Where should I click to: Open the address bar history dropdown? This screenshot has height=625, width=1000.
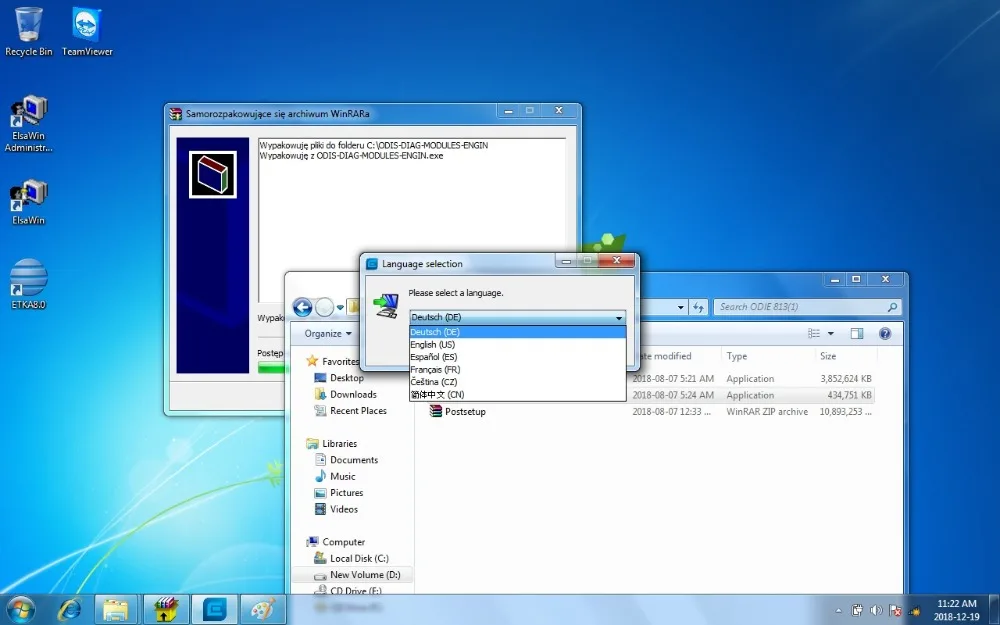point(680,307)
